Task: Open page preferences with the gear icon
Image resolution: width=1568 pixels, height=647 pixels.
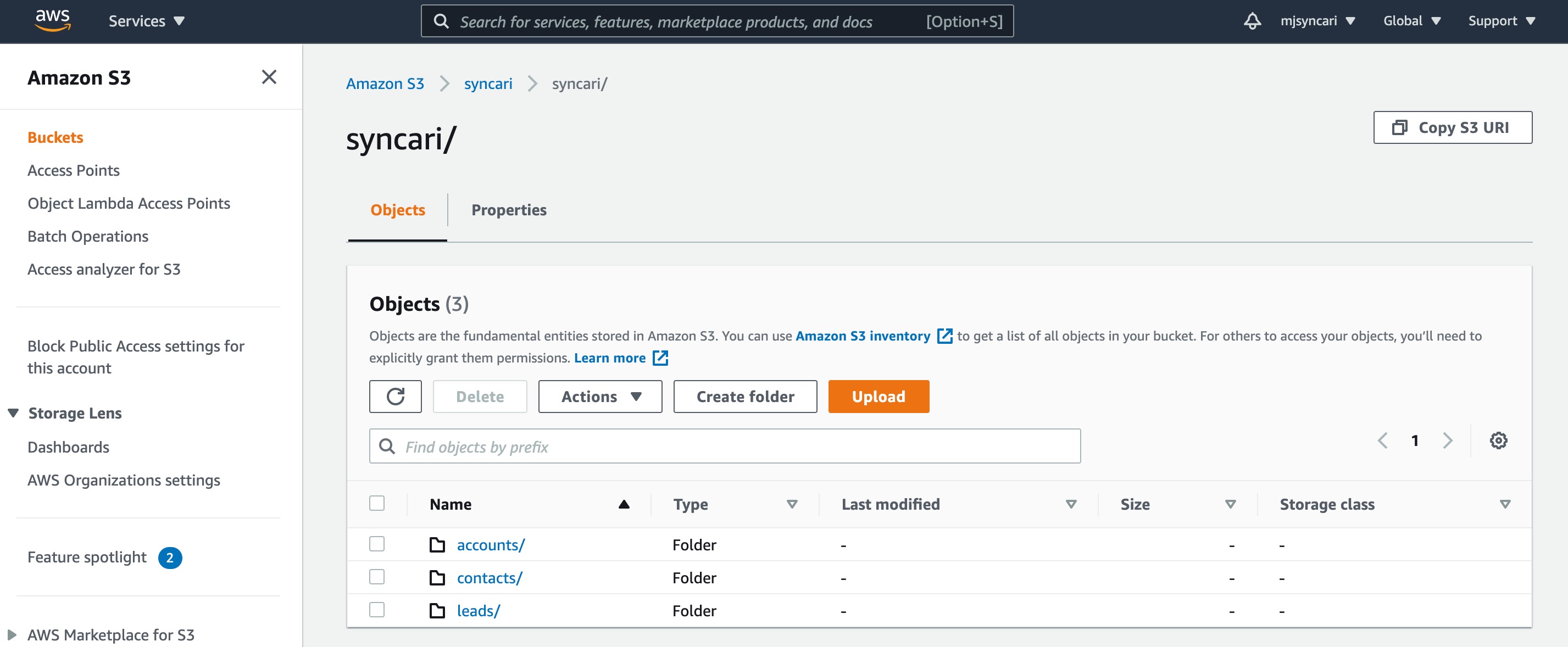Action: [x=1499, y=440]
